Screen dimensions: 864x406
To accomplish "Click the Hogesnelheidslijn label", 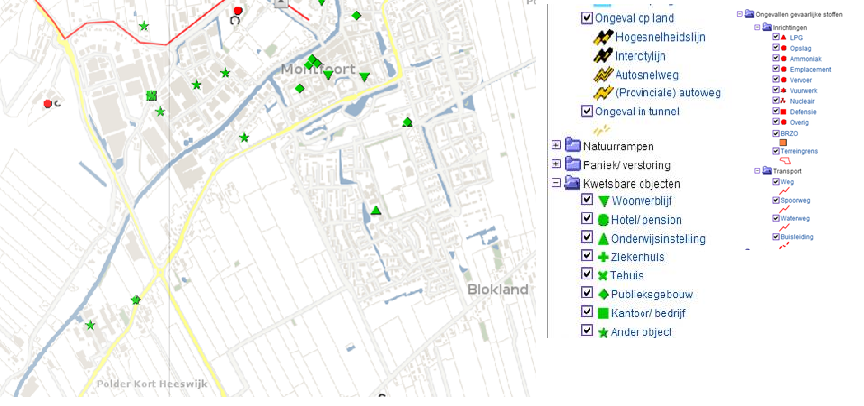I will (660, 37).
